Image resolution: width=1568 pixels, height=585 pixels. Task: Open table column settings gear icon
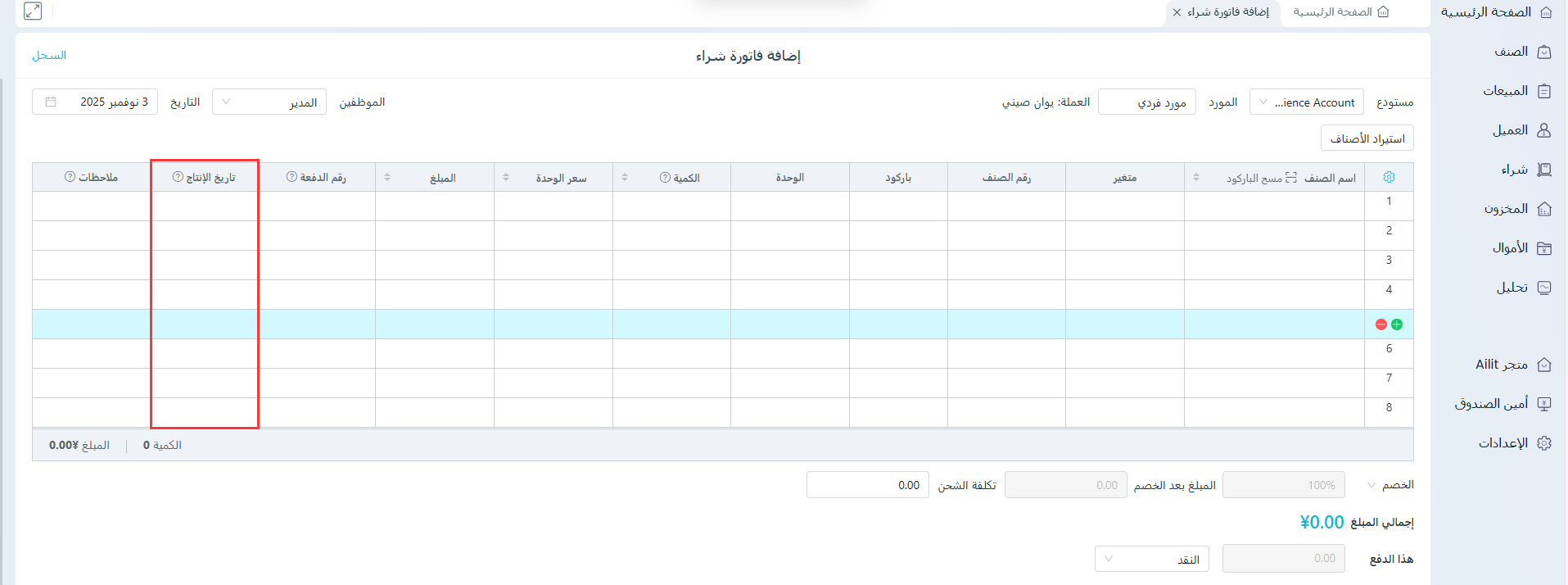tap(1389, 178)
